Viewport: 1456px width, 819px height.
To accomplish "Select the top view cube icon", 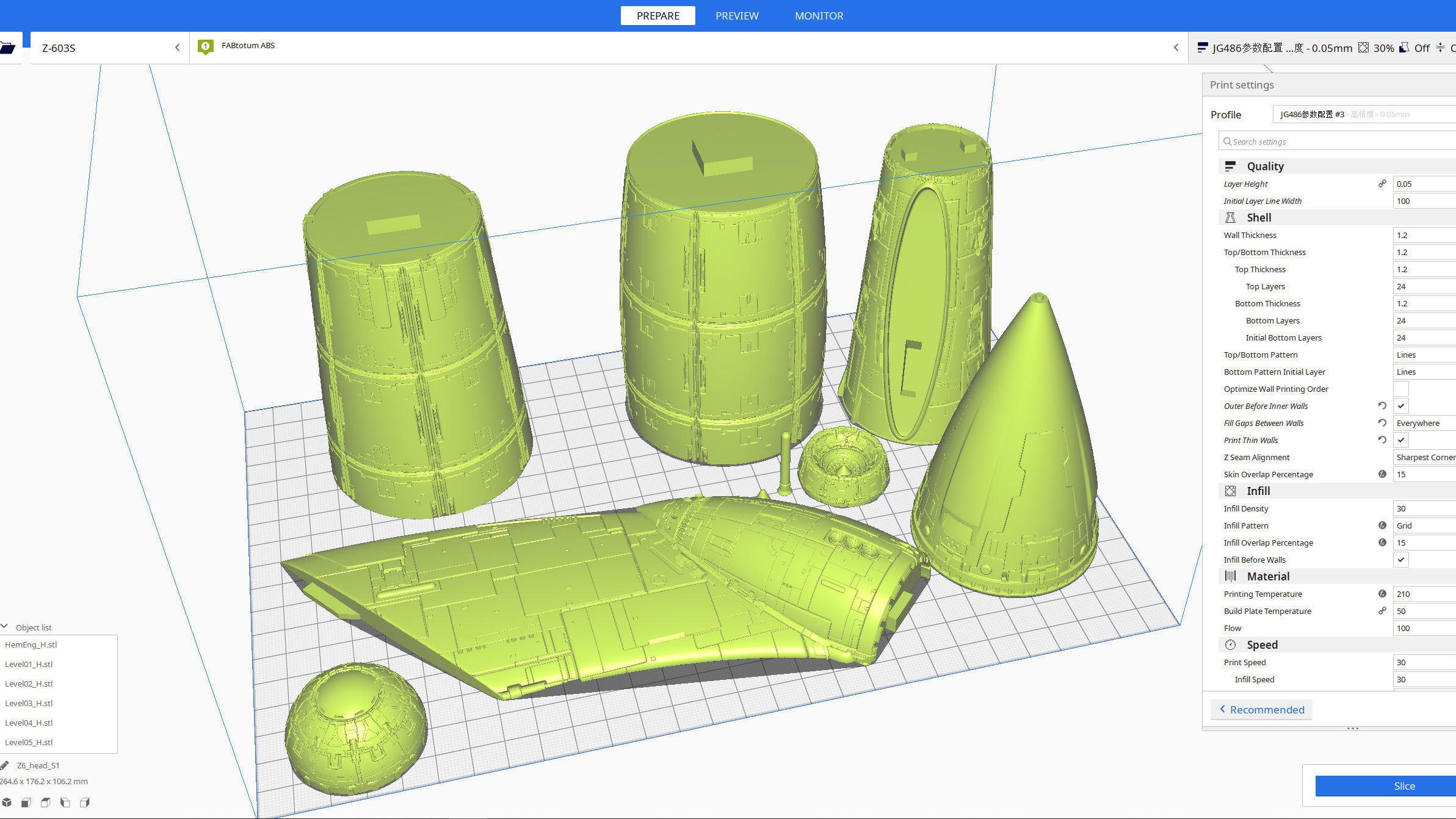I will tap(46, 803).
